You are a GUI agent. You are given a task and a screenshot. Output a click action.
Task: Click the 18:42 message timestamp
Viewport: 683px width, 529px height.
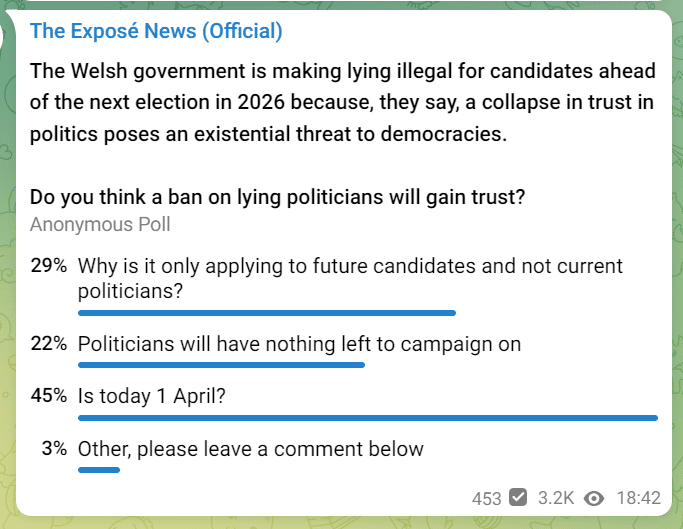click(x=639, y=498)
